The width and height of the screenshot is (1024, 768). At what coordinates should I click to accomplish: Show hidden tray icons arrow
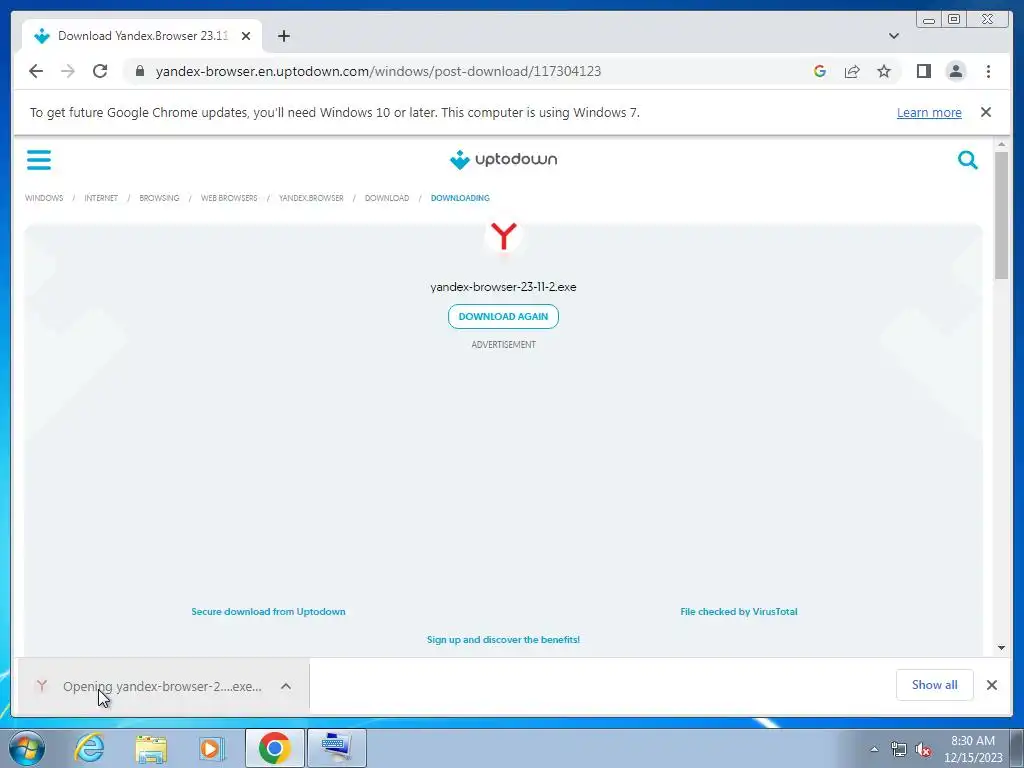pos(874,749)
